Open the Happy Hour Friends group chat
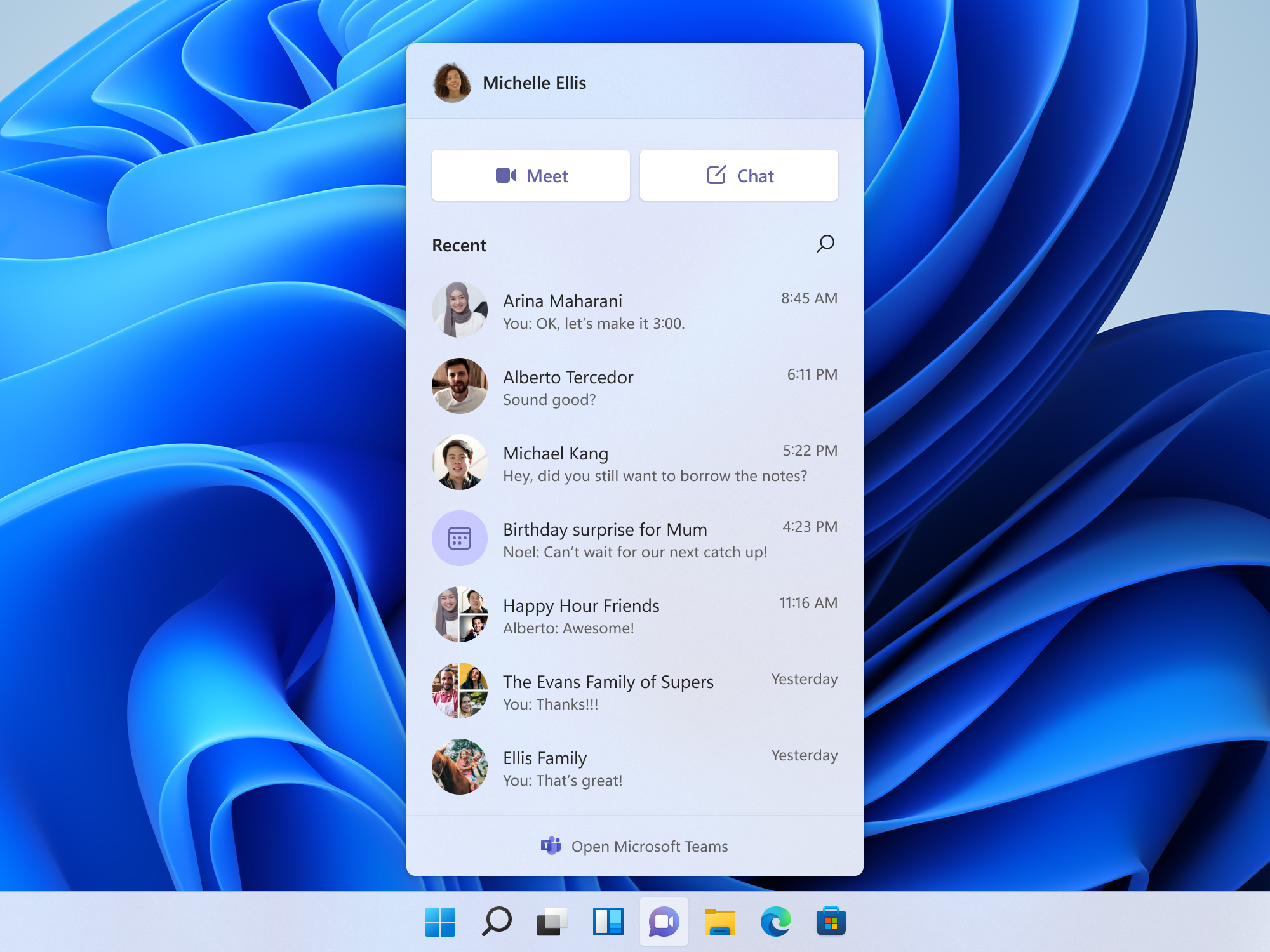 (x=635, y=614)
